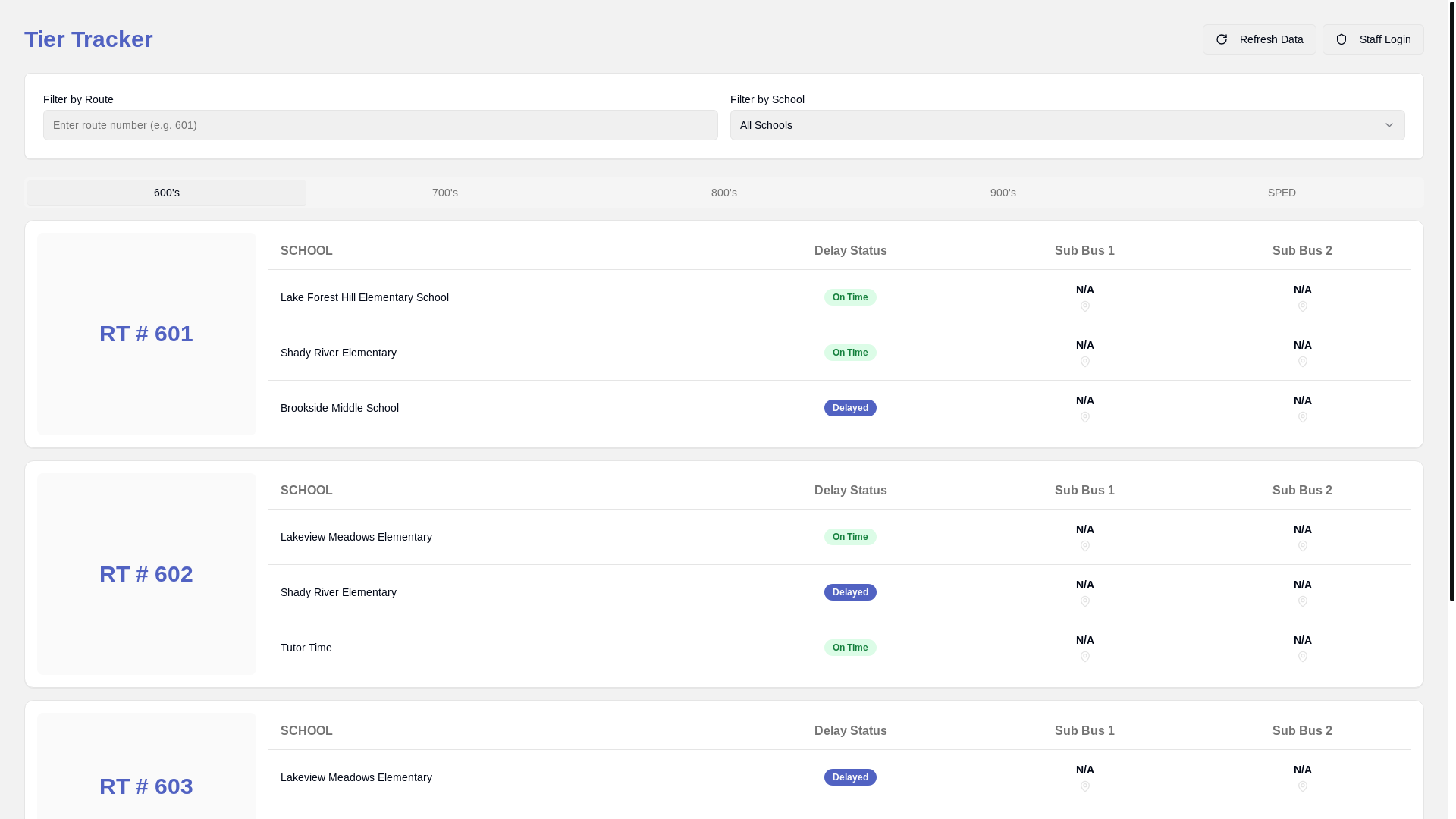Click the Refresh Data button
This screenshot has width=1456, height=819.
tap(1260, 39)
